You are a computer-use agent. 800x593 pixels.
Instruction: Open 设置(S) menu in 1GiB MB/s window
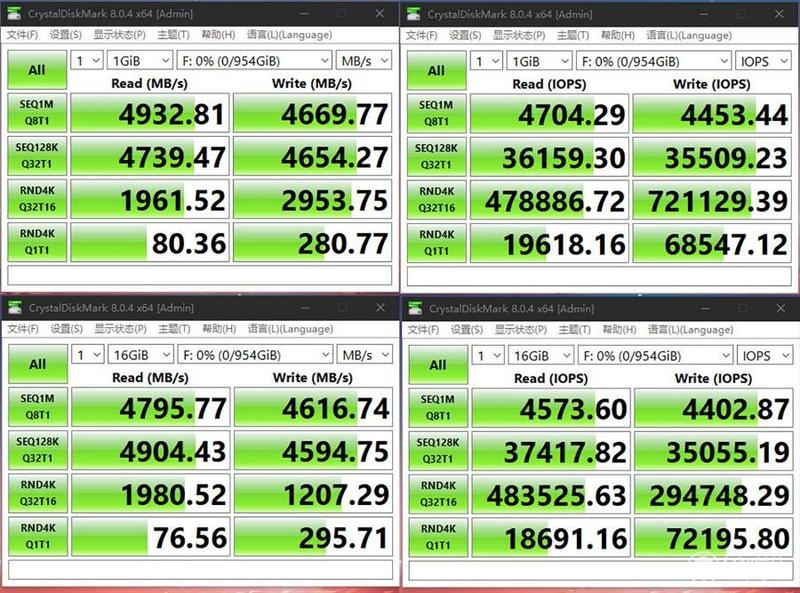coord(65,35)
